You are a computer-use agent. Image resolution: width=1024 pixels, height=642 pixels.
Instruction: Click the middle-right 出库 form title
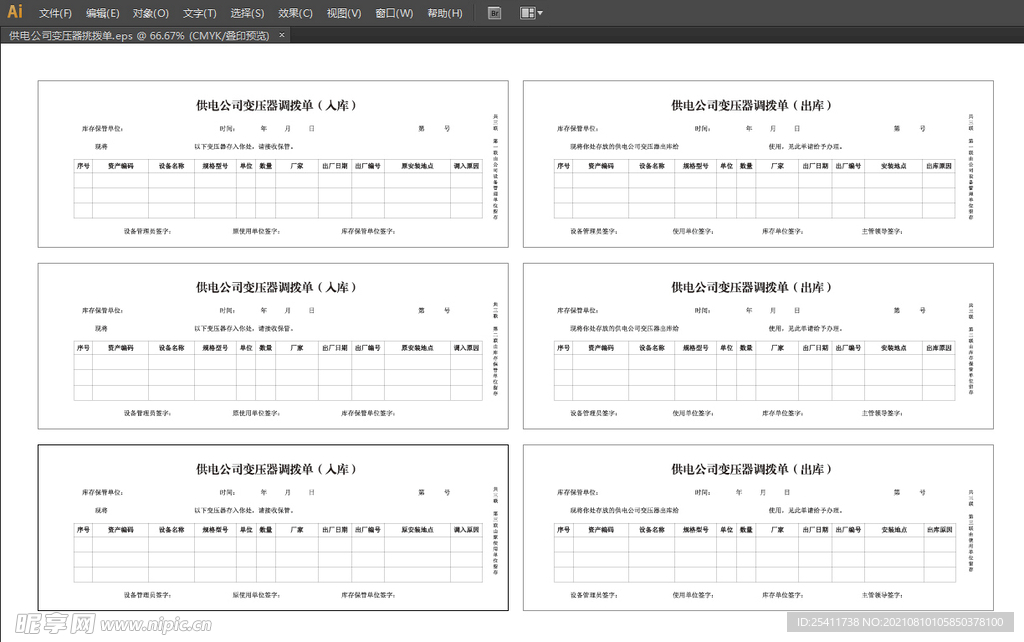coord(752,287)
